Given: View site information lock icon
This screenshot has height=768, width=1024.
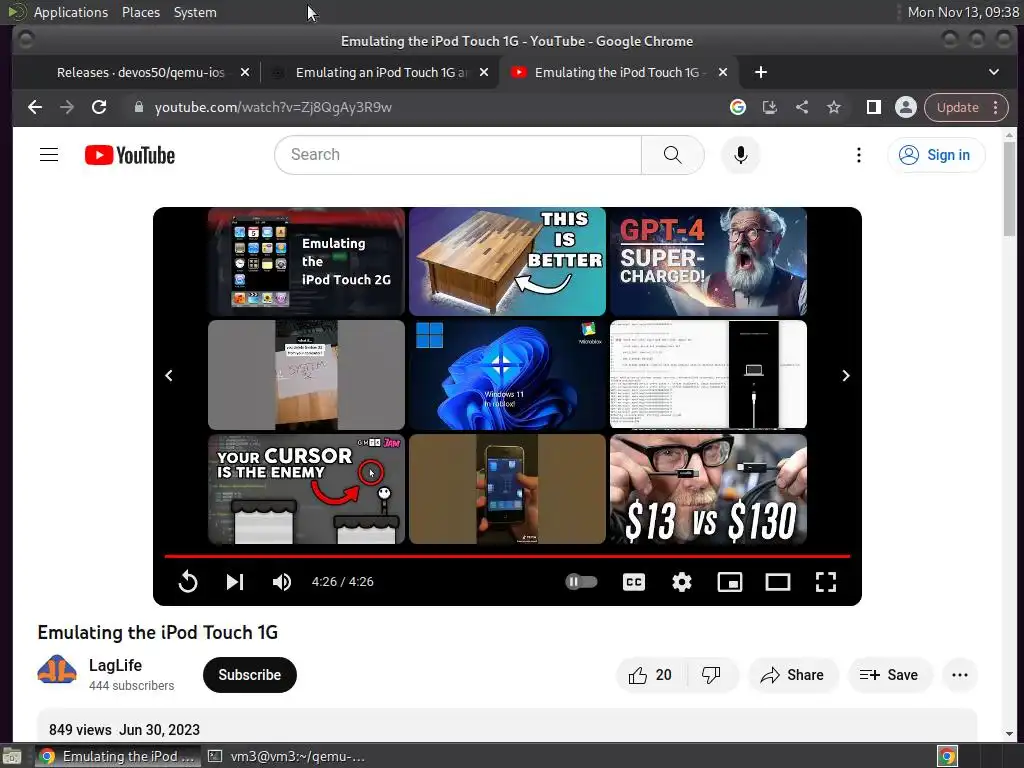Looking at the screenshot, I should tap(138, 107).
